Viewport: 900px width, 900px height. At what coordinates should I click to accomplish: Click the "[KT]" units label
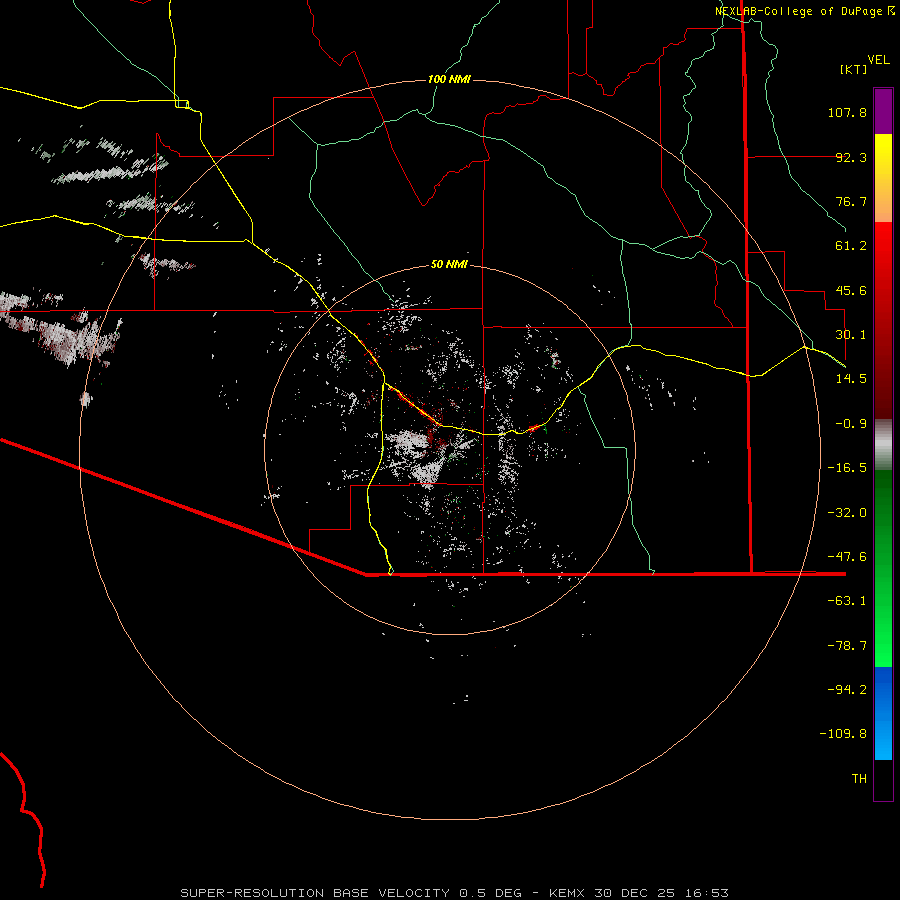click(854, 69)
